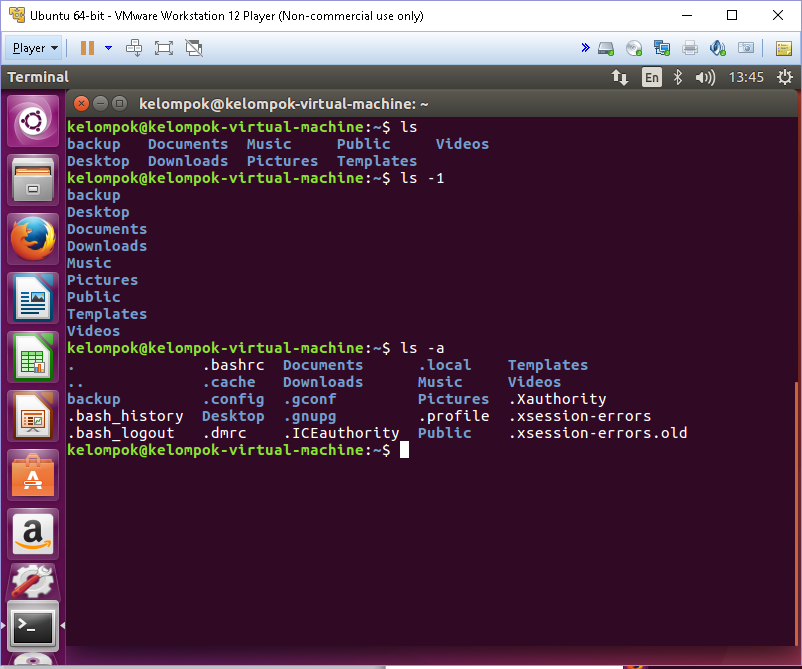
Task: Click '.dmrc' file name
Action: tap(225, 433)
